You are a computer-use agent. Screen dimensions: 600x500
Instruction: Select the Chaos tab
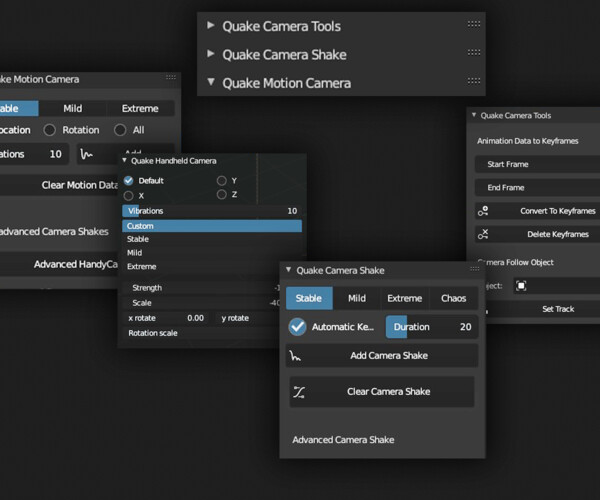453,298
